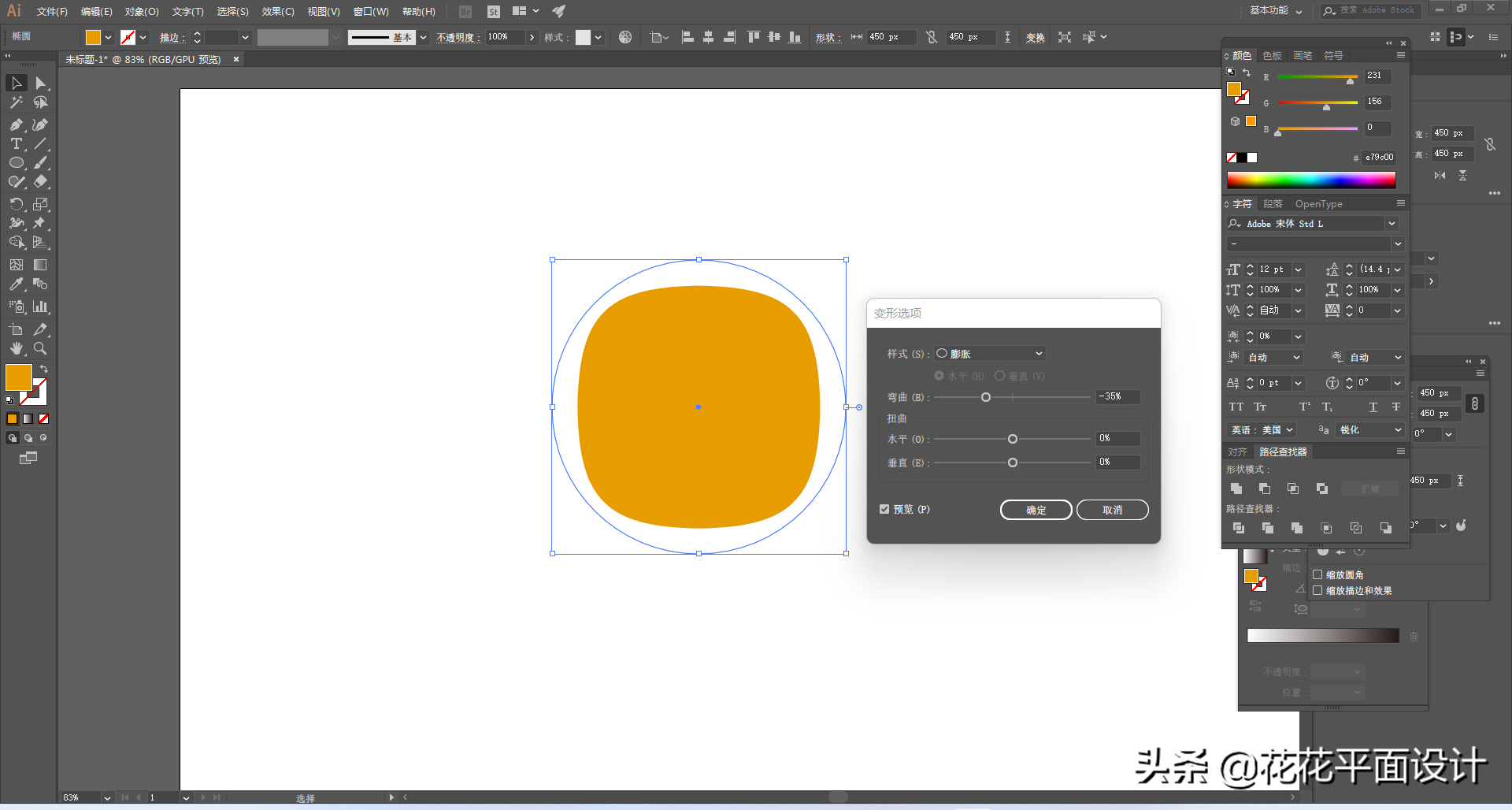This screenshot has width=1512, height=810.
Task: Click the hex color field e79c00
Action: 1379,158
